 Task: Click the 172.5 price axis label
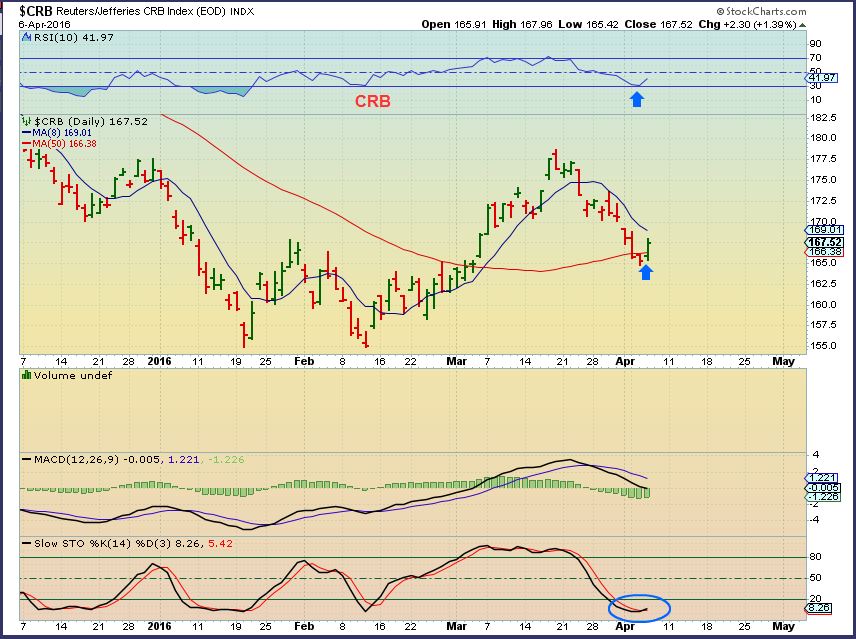(x=823, y=201)
